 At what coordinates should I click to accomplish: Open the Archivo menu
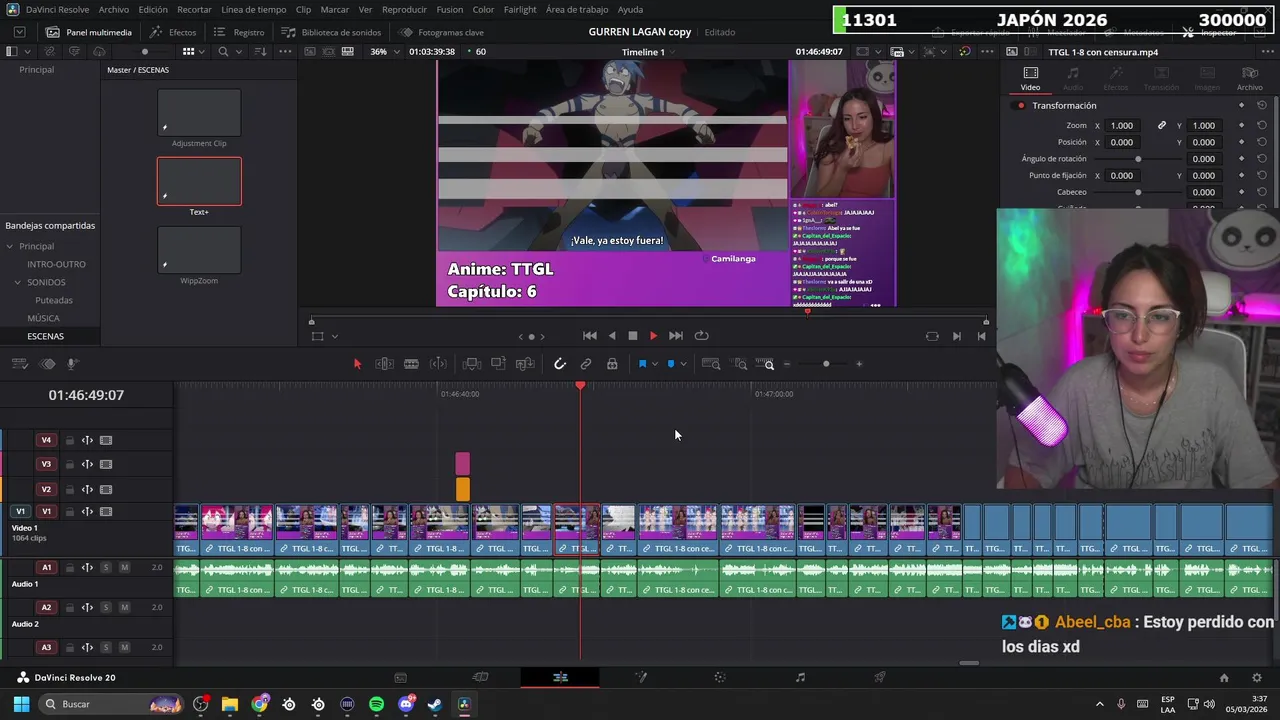(x=113, y=9)
